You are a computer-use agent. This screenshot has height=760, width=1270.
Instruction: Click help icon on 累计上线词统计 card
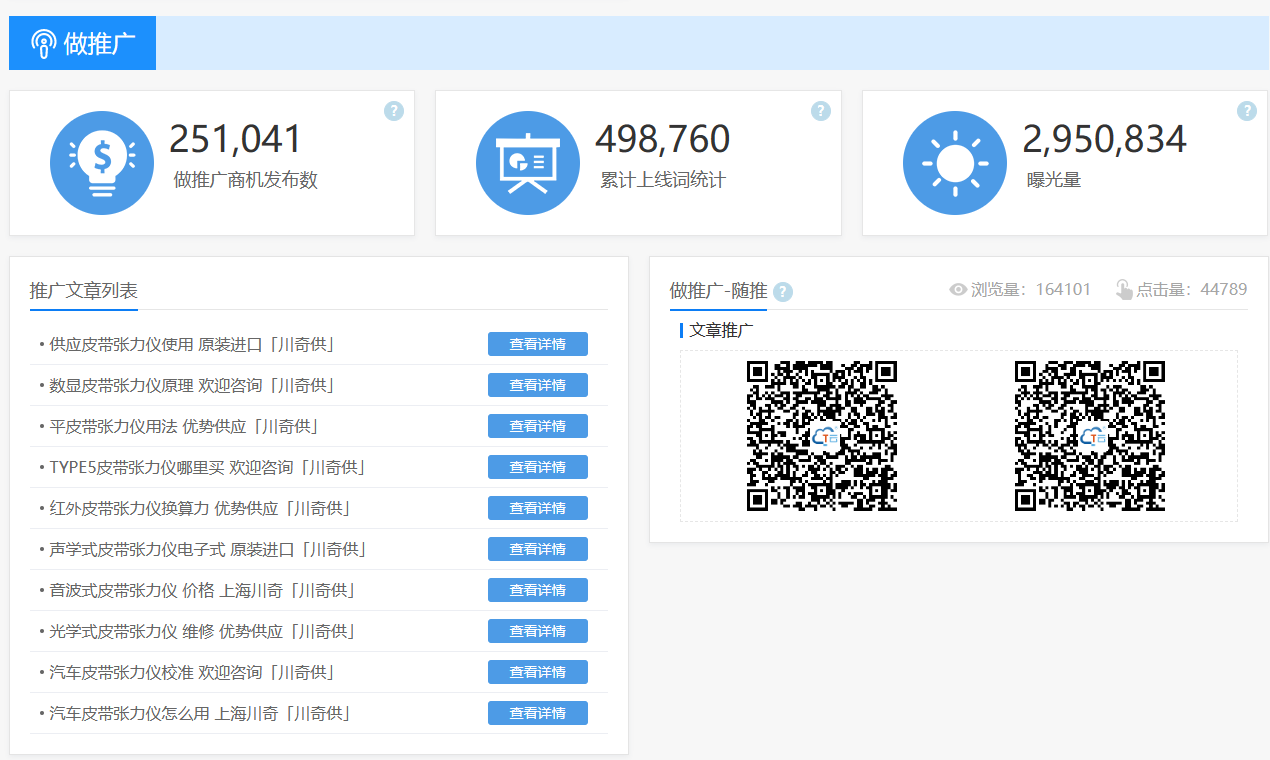(x=821, y=111)
